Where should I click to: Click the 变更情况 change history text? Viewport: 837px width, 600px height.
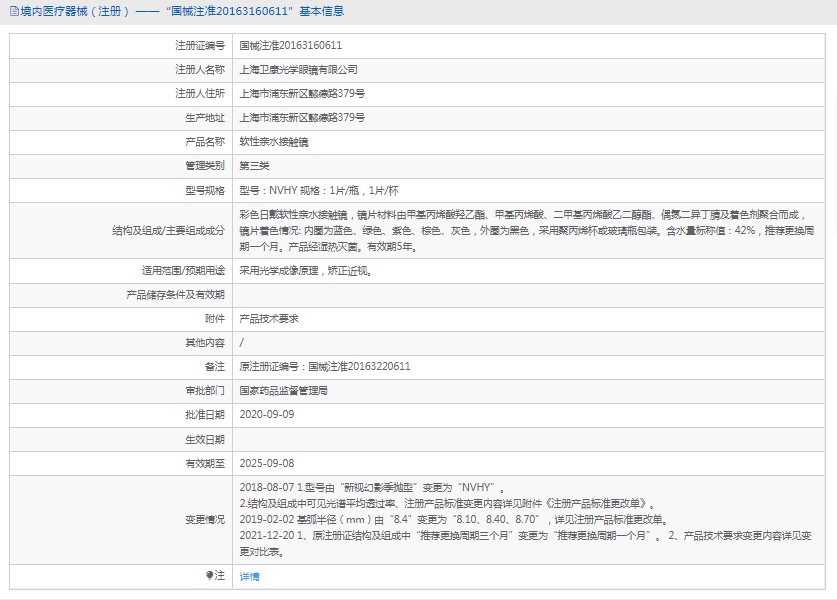520,520
